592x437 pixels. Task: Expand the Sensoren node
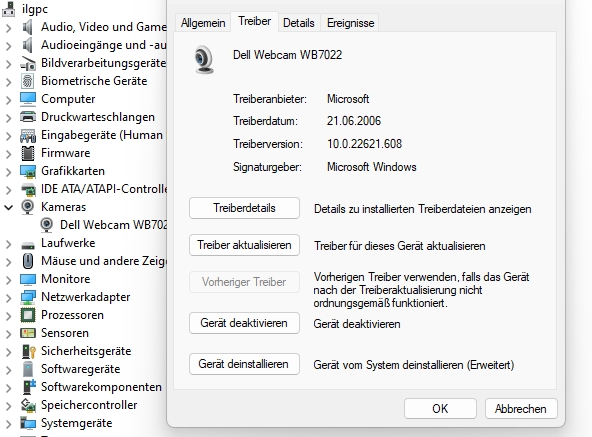click(x=8, y=334)
